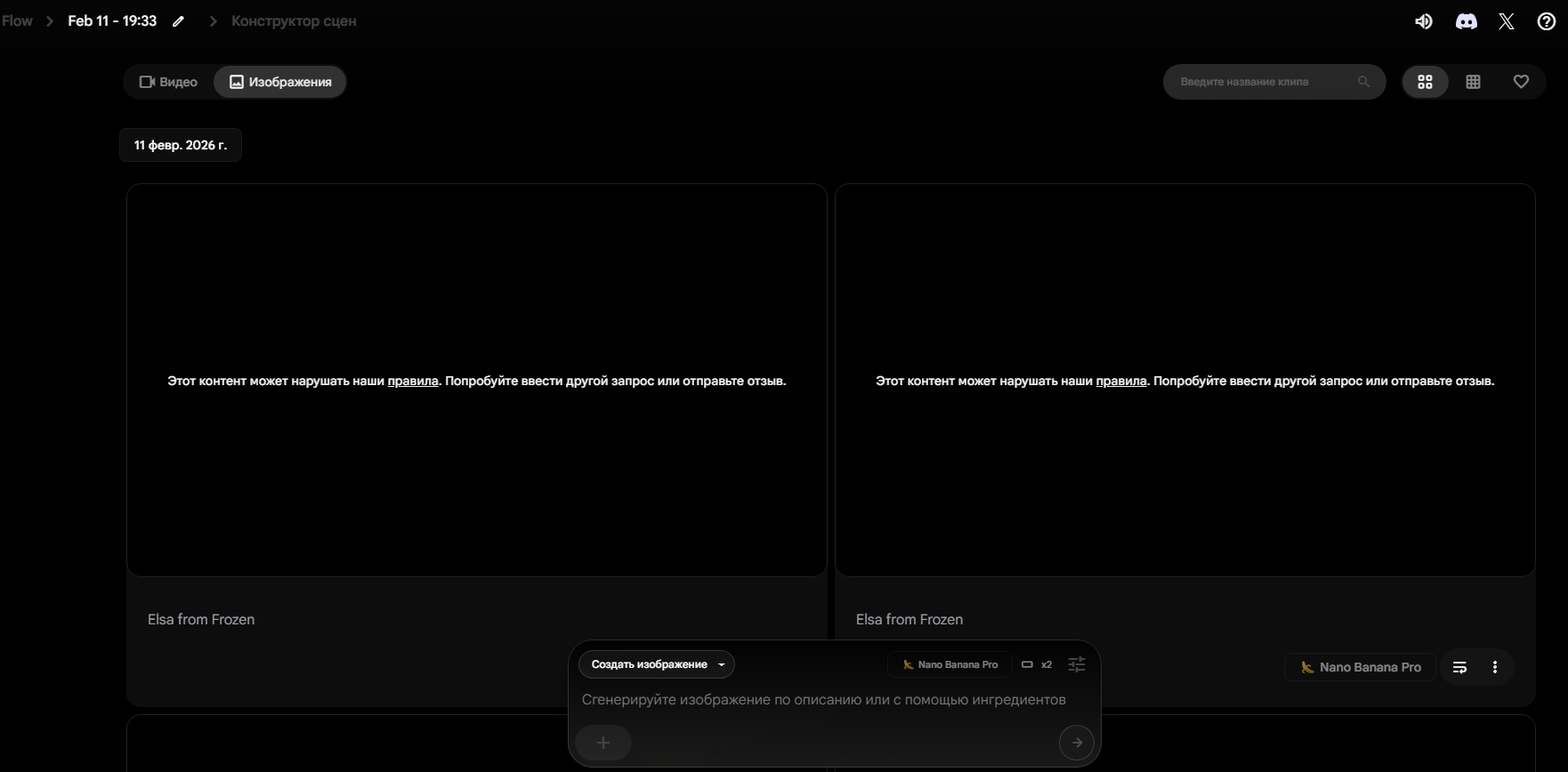Screen dimensions: 1568x772
Task: Focus the Введите название клипа search field
Action: [1274, 82]
